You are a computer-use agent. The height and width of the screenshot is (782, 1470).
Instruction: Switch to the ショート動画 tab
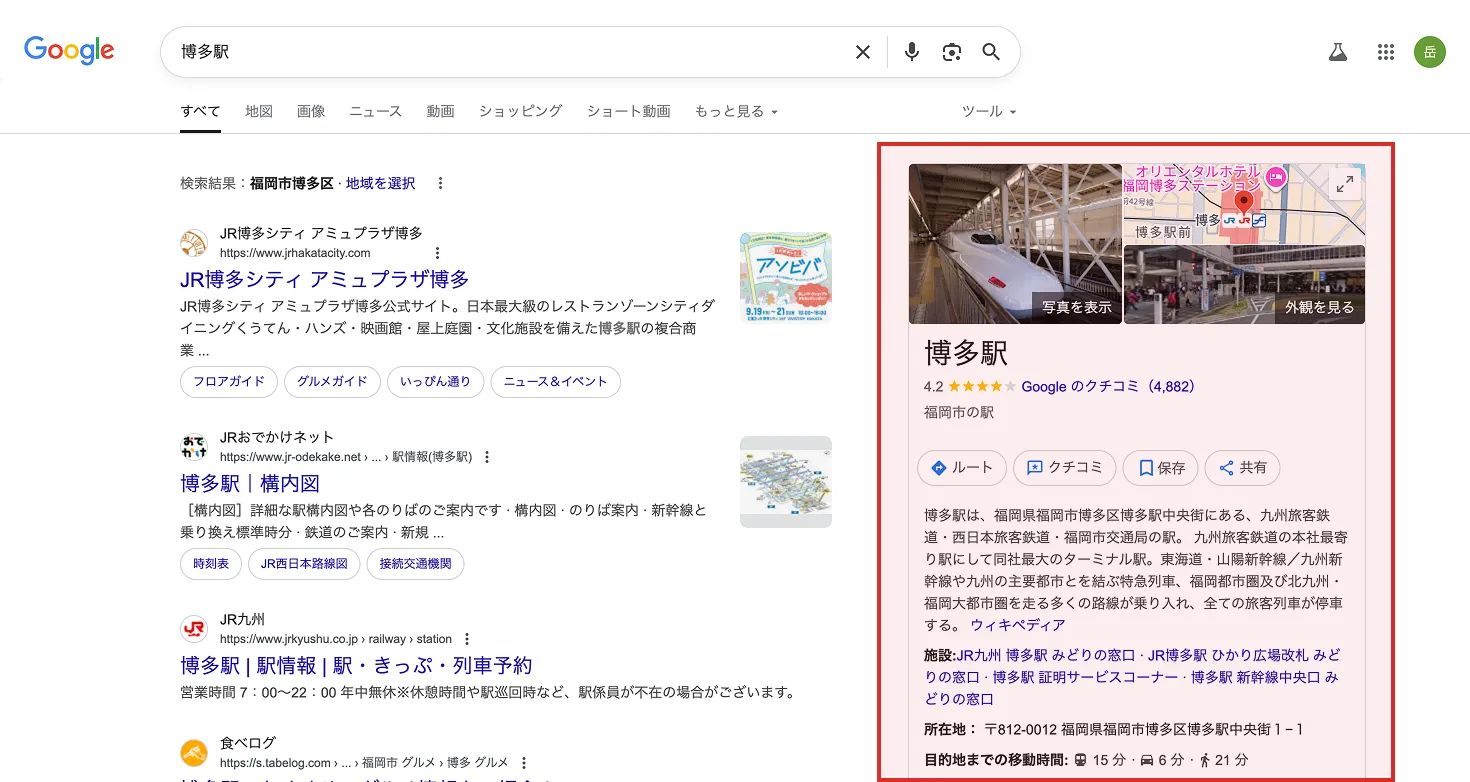tap(628, 111)
